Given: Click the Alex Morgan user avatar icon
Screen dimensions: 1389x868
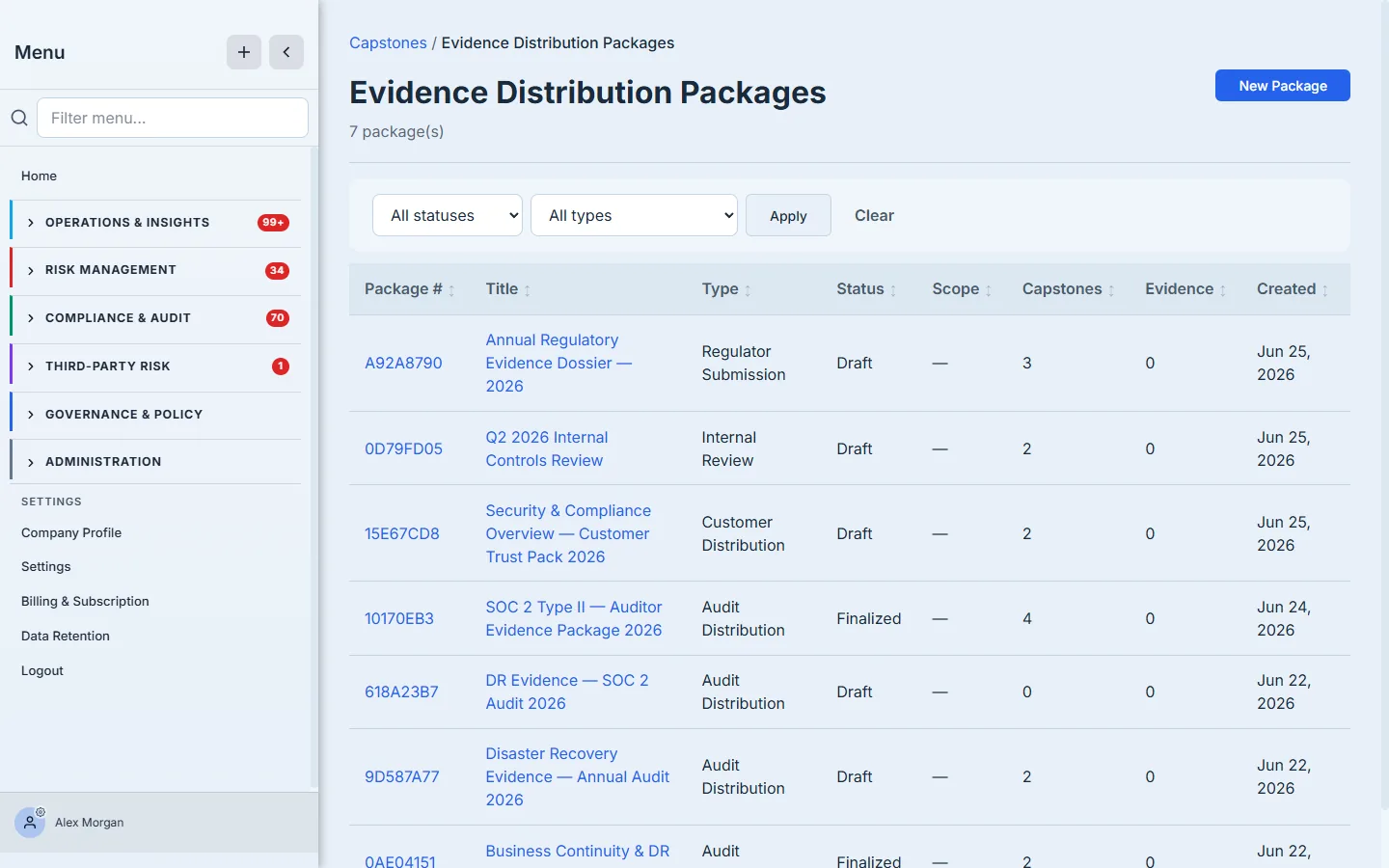Looking at the screenshot, I should [30, 823].
